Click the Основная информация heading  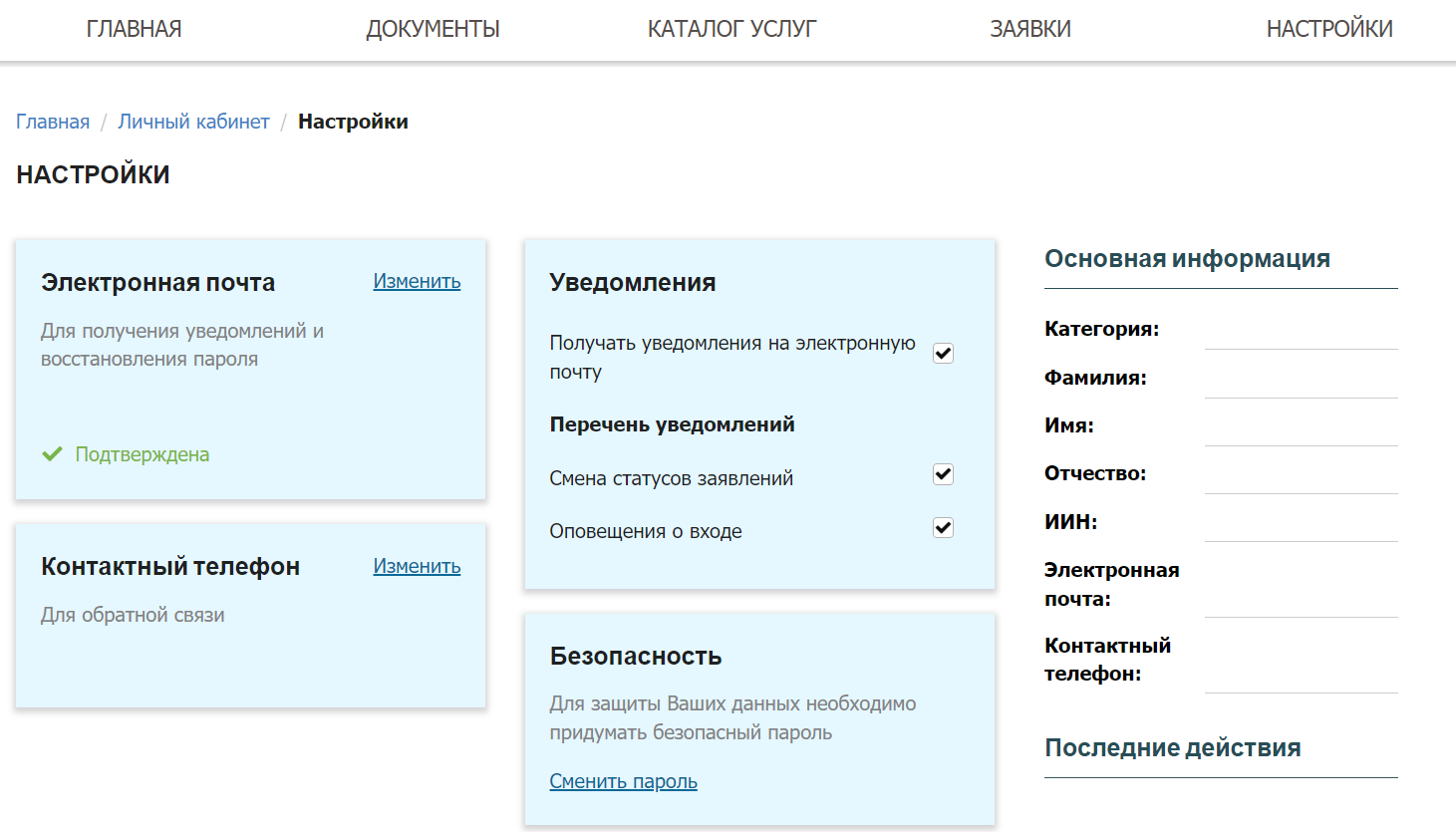click(x=1187, y=259)
